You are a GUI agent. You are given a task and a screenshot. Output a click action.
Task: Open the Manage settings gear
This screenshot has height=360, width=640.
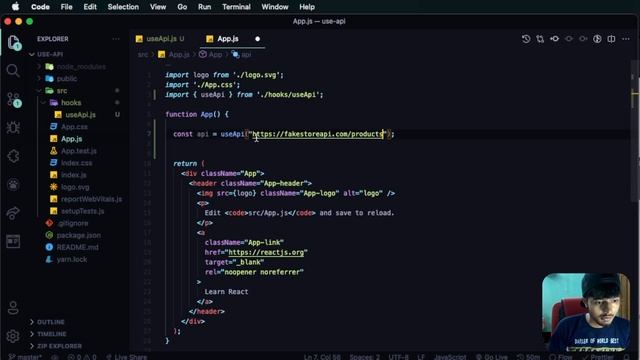tap(13, 336)
